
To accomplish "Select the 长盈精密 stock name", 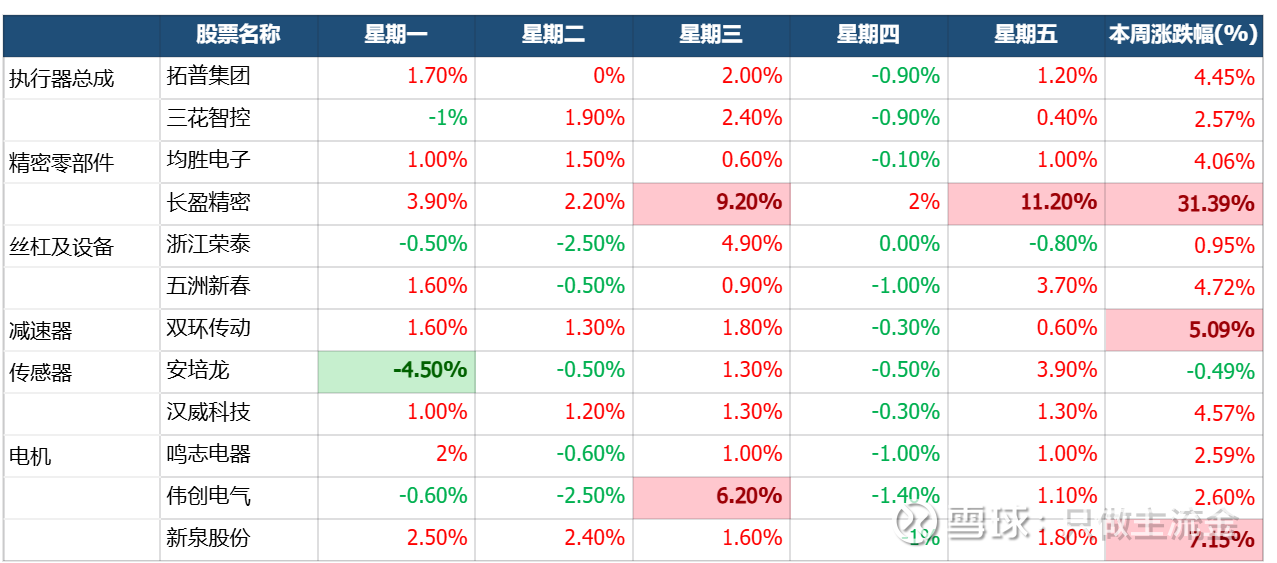I will pyautogui.click(x=208, y=202).
